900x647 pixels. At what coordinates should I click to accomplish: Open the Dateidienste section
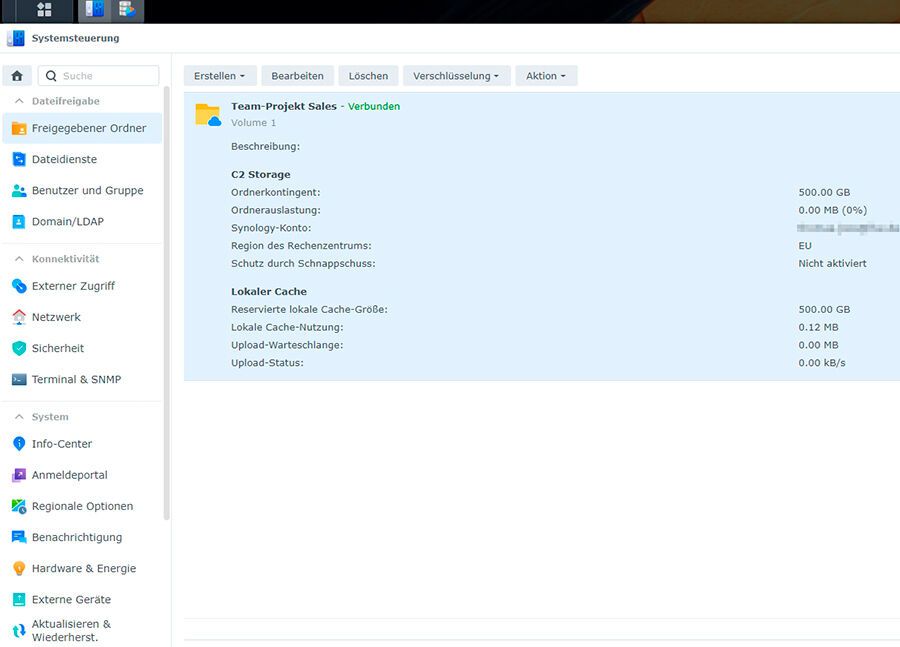click(x=64, y=159)
